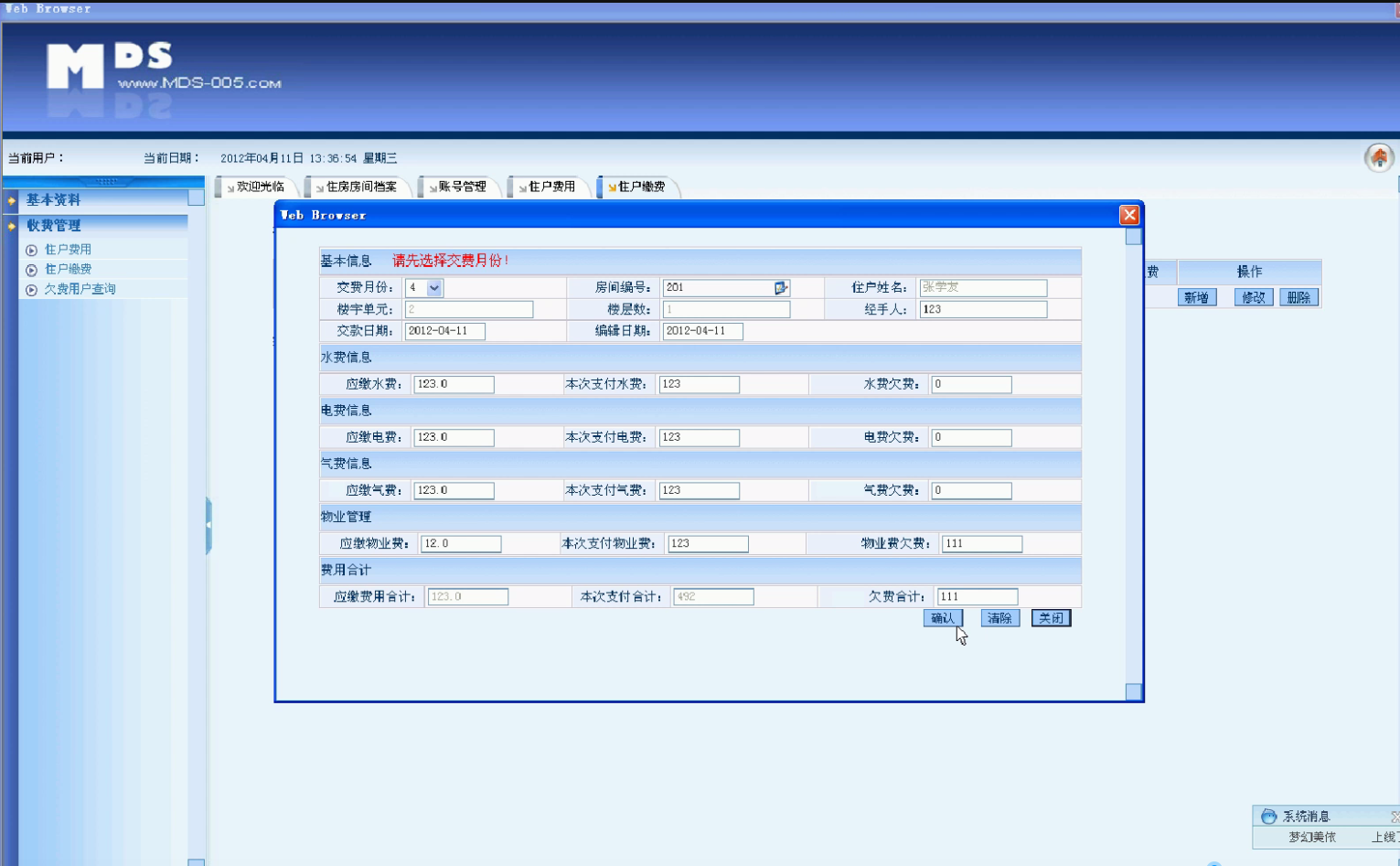Click the 本次支付水费 input field
This screenshot has width=1400, height=866.
click(x=700, y=384)
